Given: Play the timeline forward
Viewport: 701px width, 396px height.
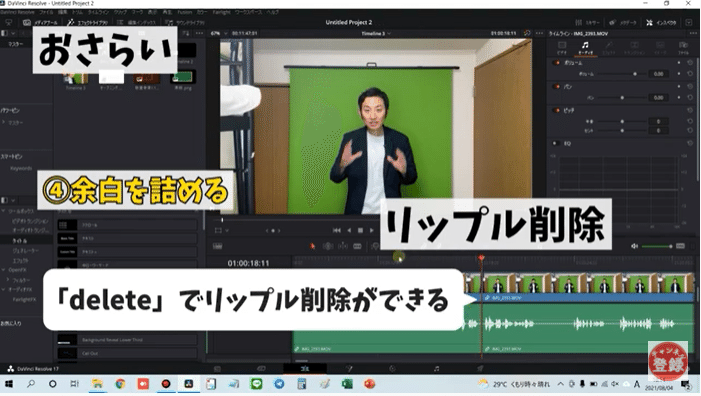Looking at the screenshot, I should 372,231.
